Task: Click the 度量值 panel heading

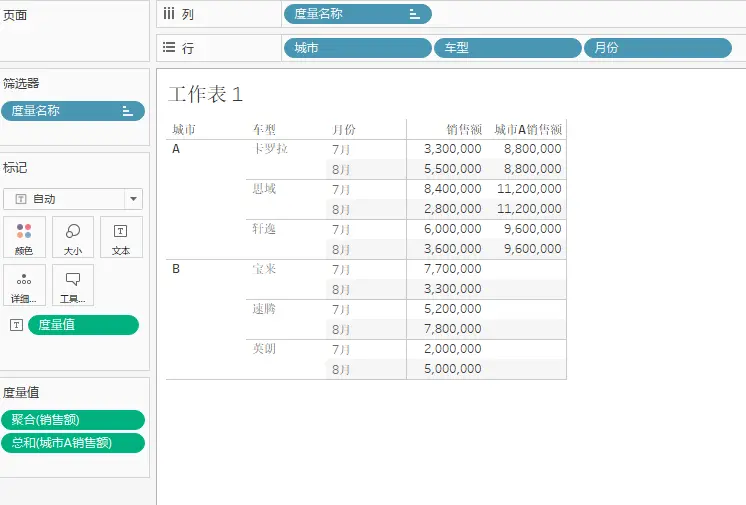Action: [x=21, y=393]
